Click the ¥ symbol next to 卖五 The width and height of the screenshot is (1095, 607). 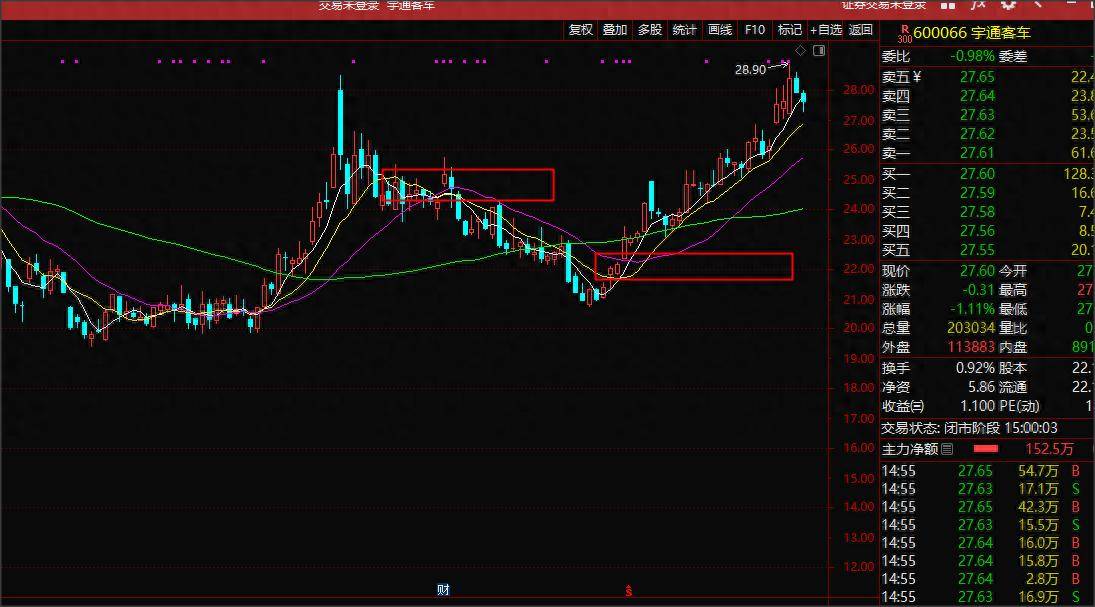click(917, 77)
